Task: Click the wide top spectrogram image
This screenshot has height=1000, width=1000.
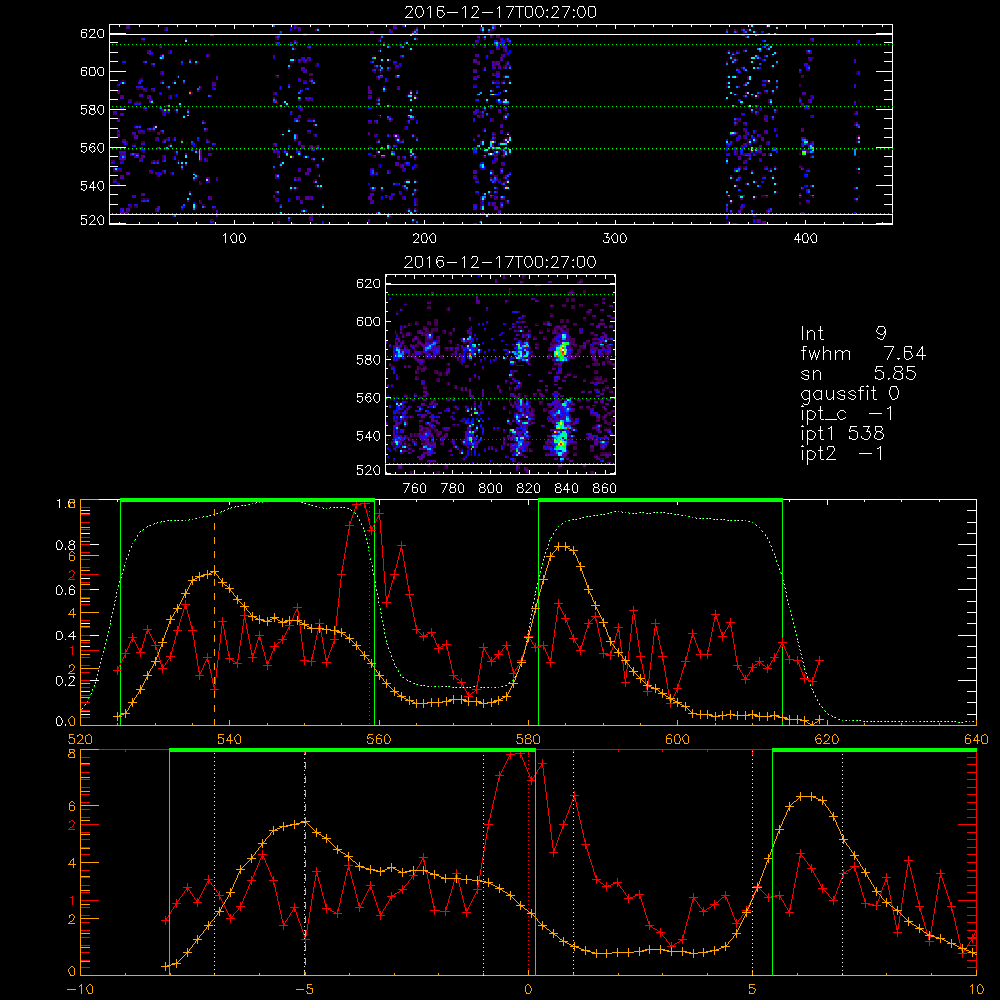Action: coord(501,124)
